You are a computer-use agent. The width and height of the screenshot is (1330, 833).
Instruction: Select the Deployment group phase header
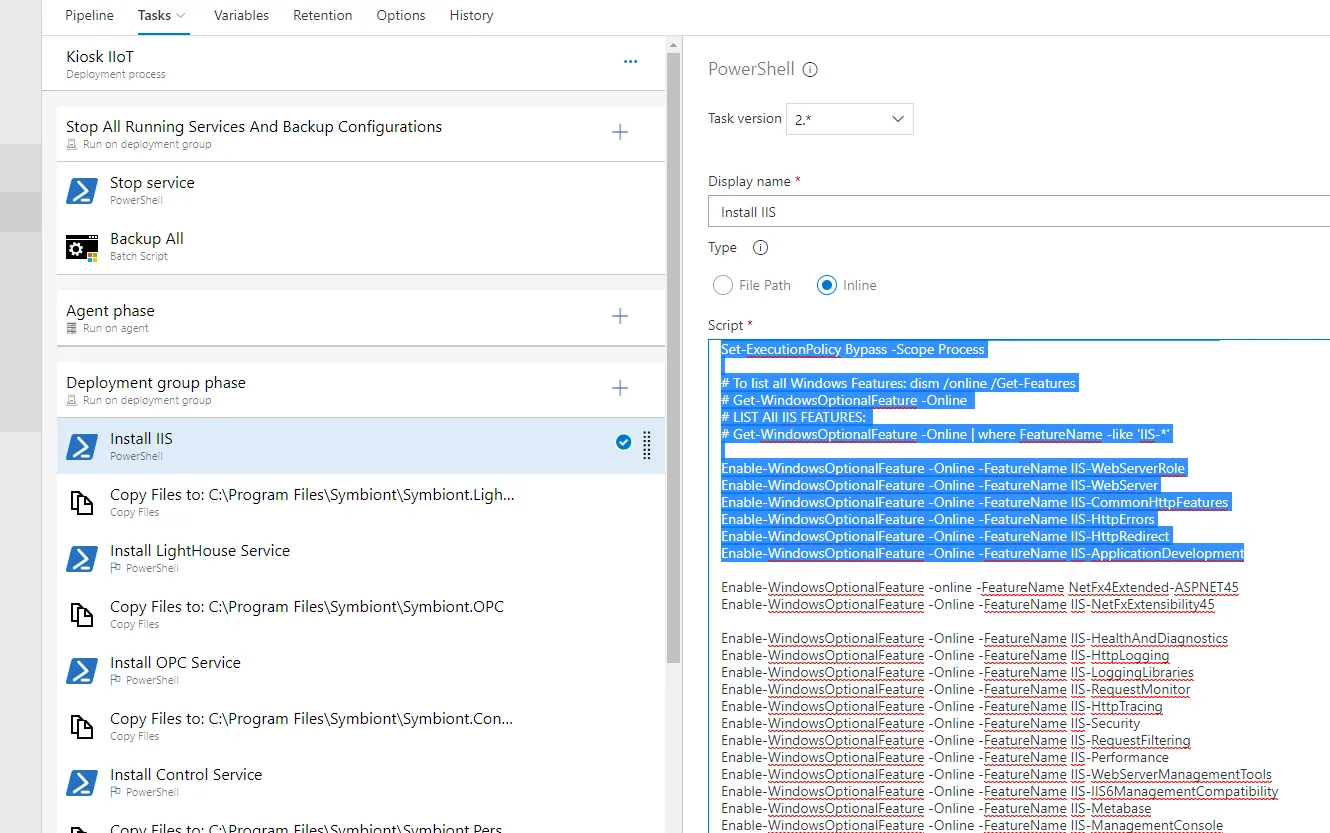point(362,390)
